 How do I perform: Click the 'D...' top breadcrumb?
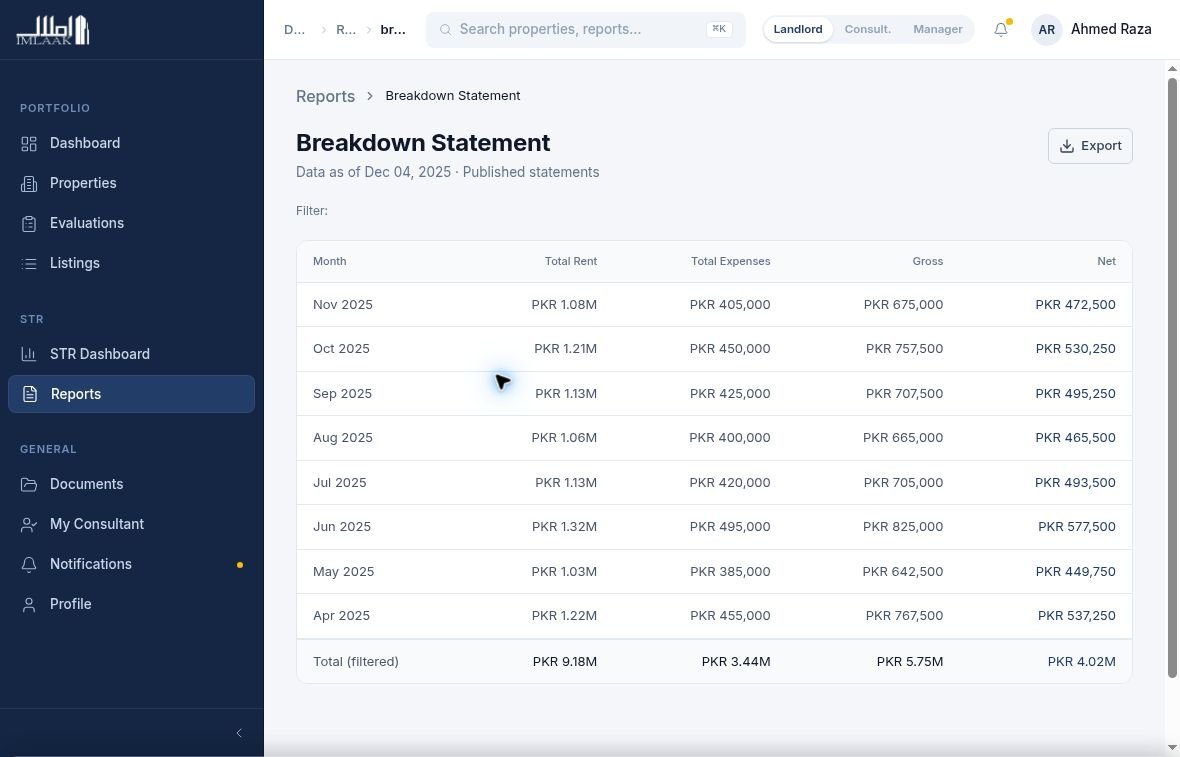click(x=294, y=29)
